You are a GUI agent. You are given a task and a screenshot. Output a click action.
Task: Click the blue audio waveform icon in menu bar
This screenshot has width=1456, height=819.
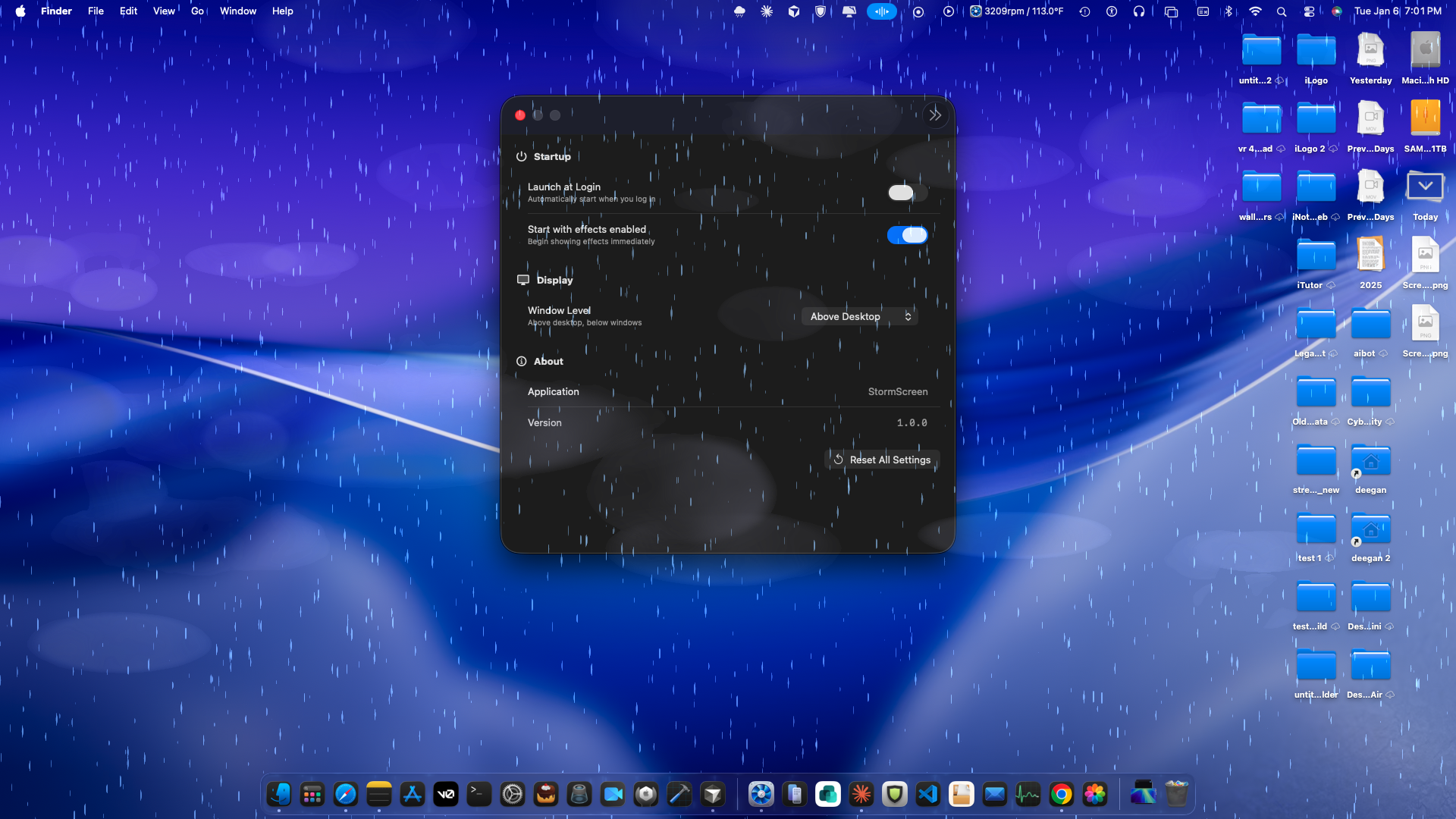pos(881,11)
